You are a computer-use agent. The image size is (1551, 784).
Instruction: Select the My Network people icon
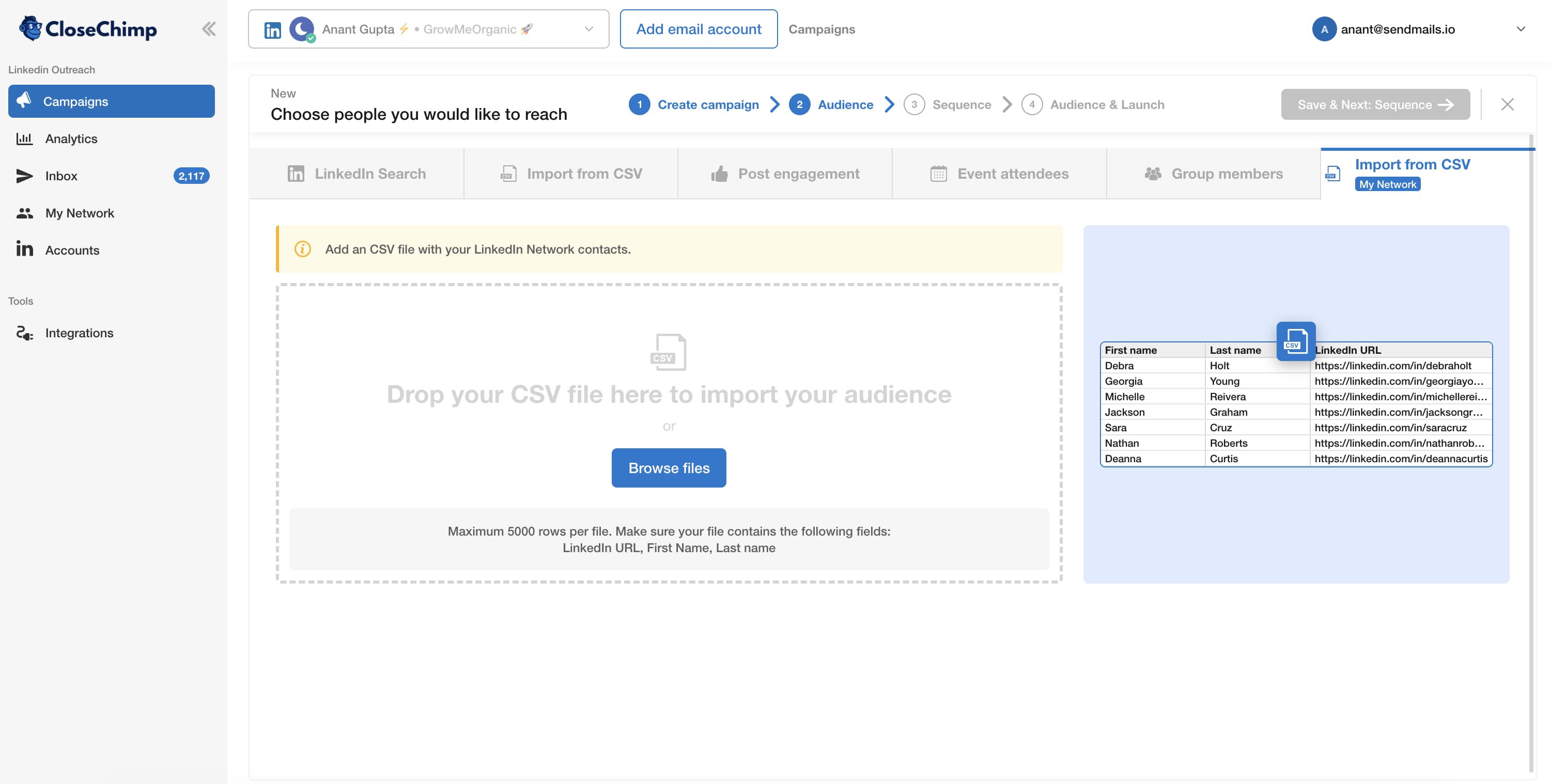(25, 212)
